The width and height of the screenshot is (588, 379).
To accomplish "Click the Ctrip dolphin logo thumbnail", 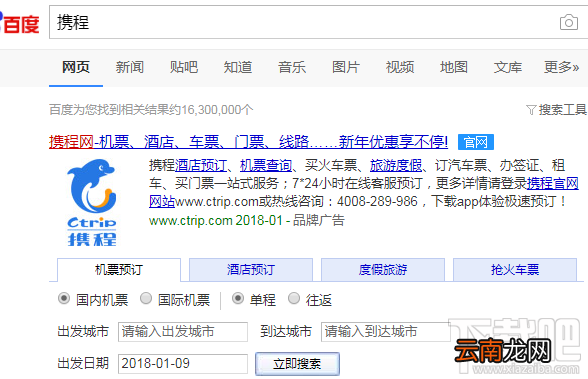I will click(92, 203).
